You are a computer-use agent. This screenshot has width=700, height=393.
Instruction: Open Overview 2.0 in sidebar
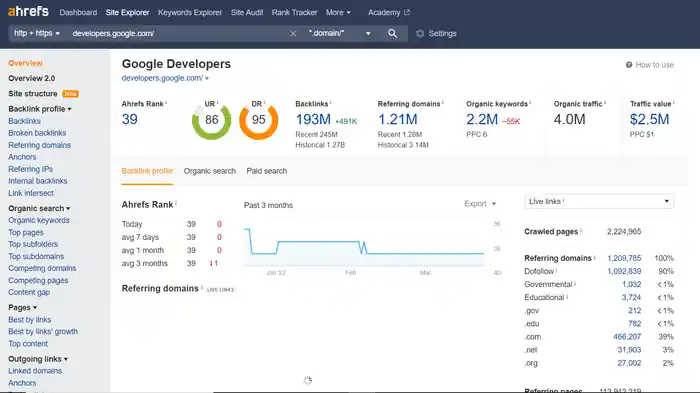(31, 79)
